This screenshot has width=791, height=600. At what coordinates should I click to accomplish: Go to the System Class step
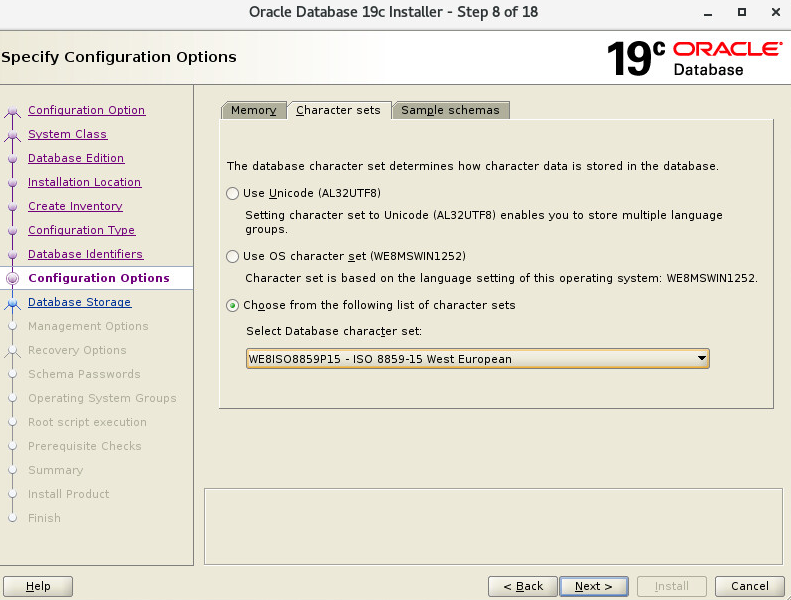tap(68, 134)
